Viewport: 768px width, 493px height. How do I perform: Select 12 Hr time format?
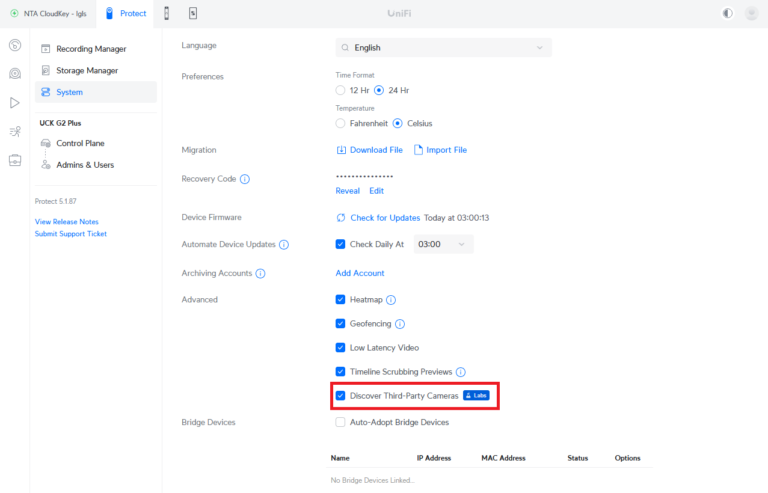340,90
